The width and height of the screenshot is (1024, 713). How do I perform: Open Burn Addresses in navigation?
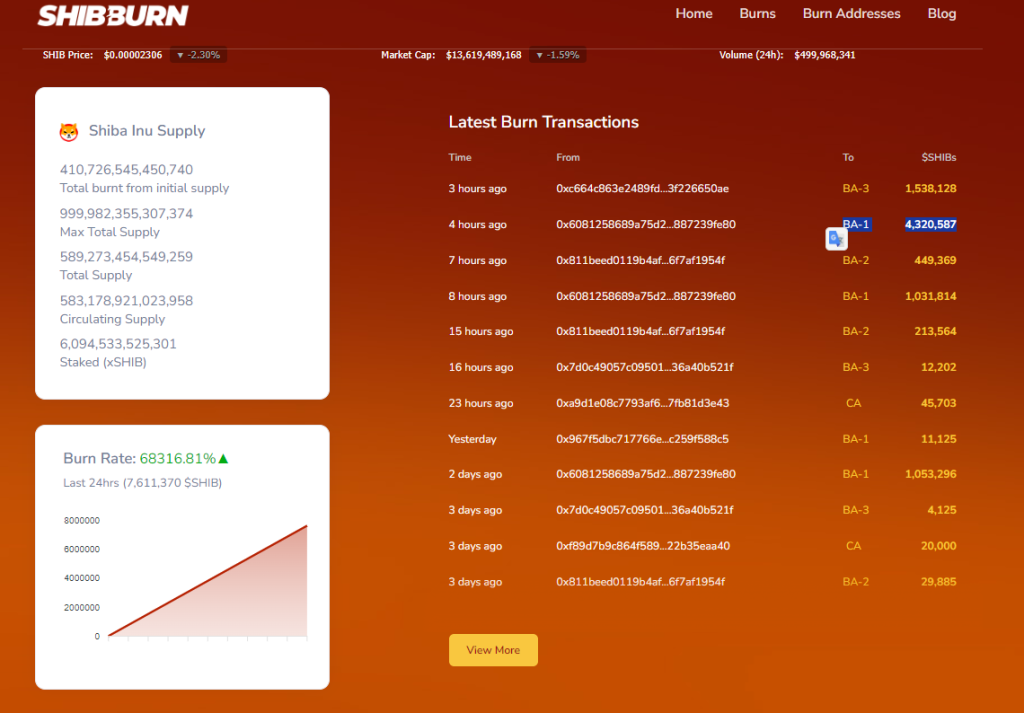click(x=851, y=14)
